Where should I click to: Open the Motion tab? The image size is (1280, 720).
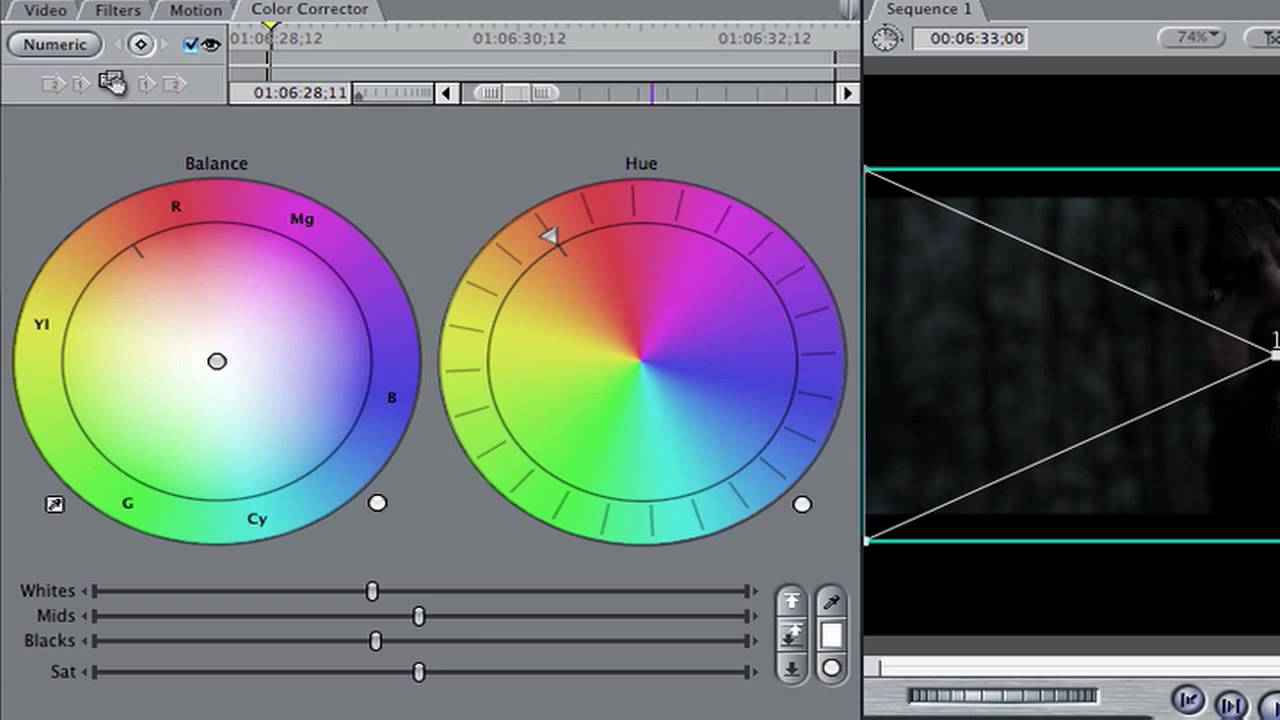pyautogui.click(x=196, y=10)
